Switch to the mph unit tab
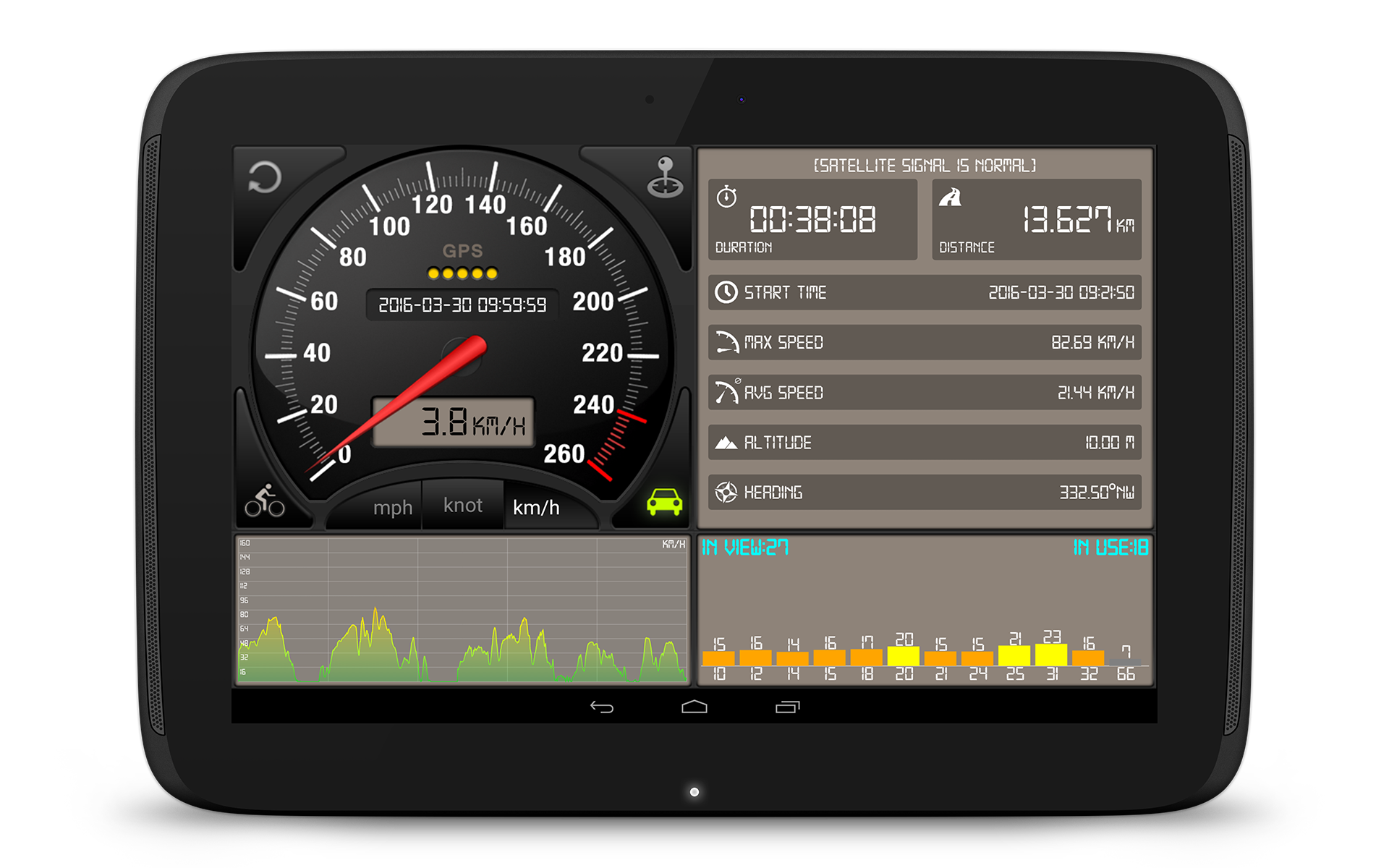Image resolution: width=1389 pixels, height=868 pixels. tap(393, 508)
